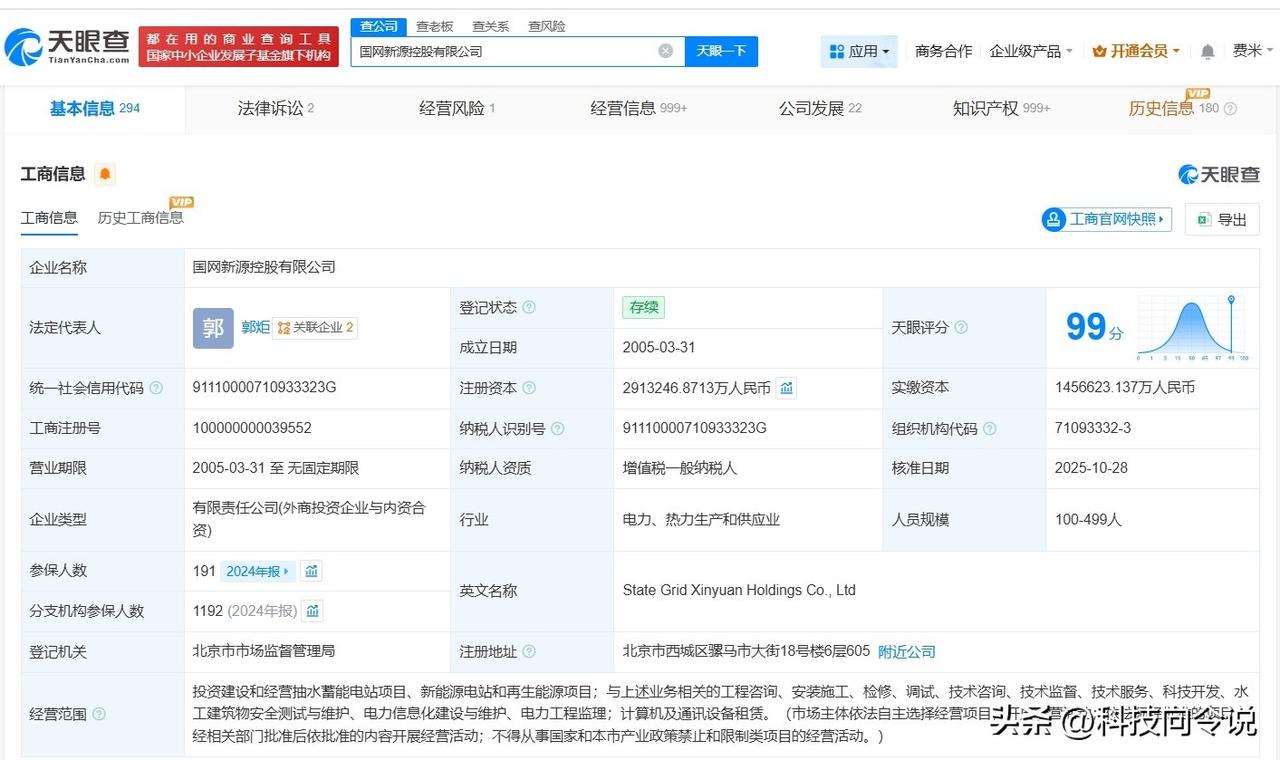Expand the 应用 dropdown menu

click(x=860, y=51)
